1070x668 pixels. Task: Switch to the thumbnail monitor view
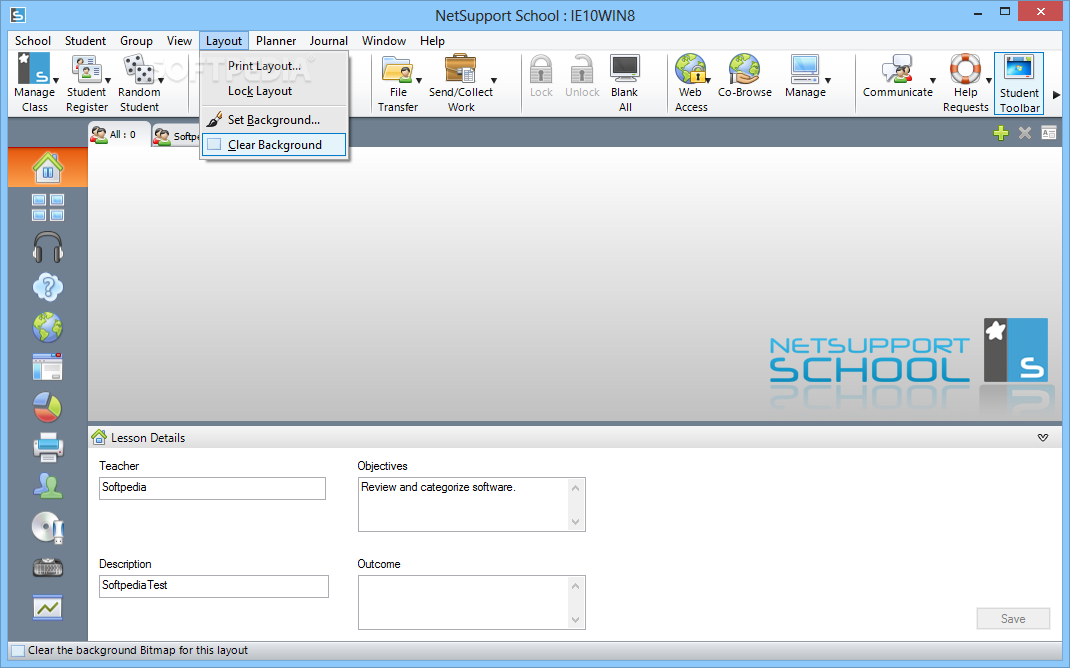[x=48, y=207]
